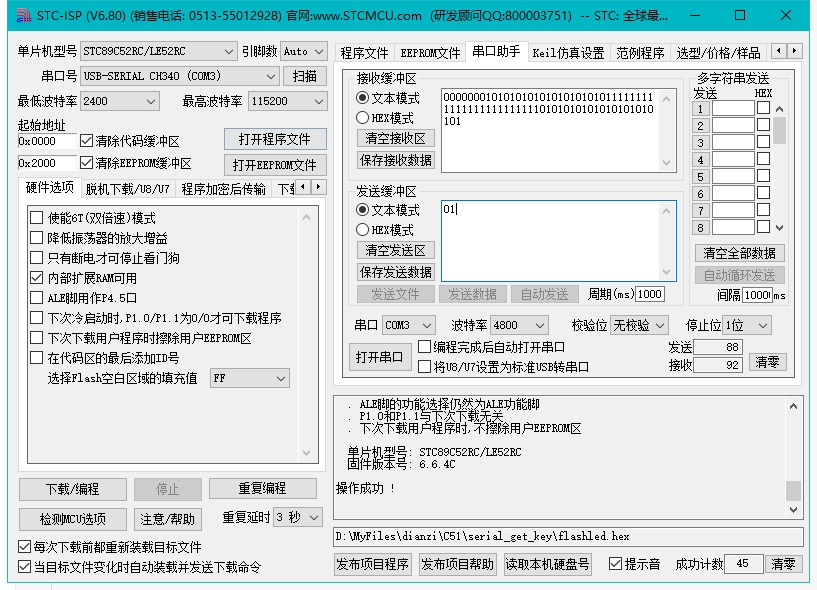
Task: Open Flash fill value FF dropdown
Action: [x=250, y=378]
